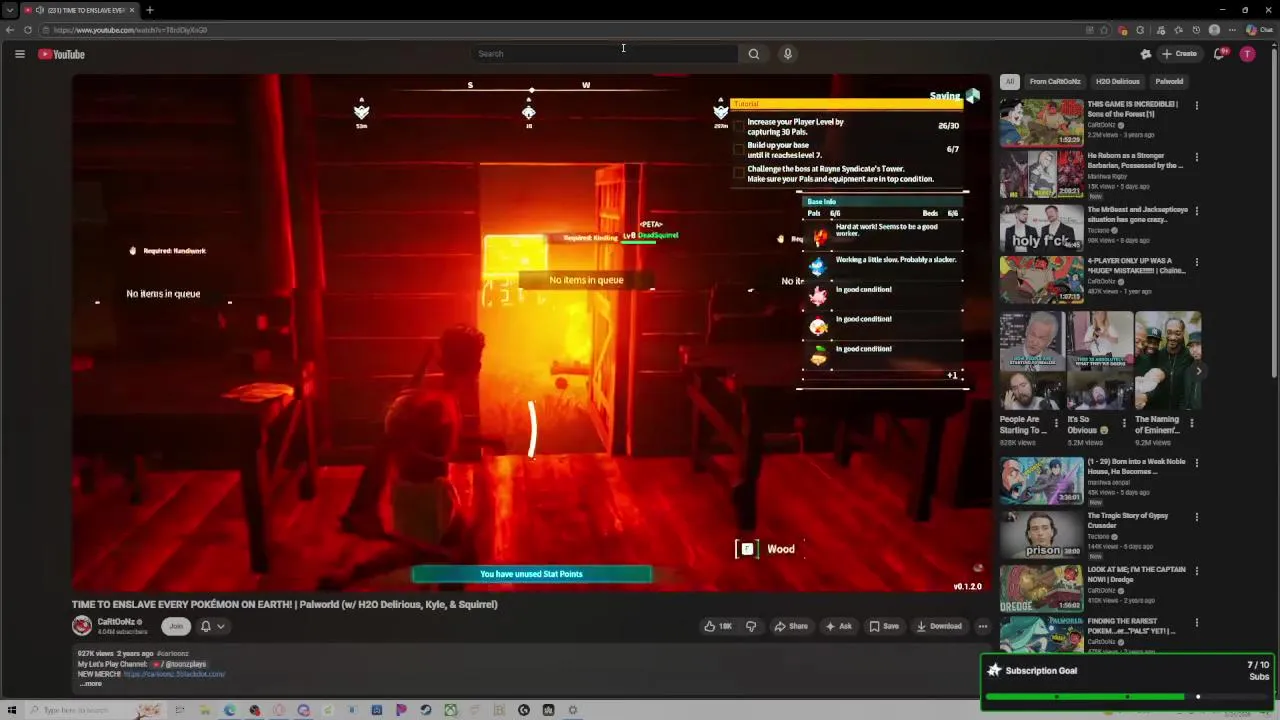
Task: Click the search magnifier button
Action: (754, 54)
